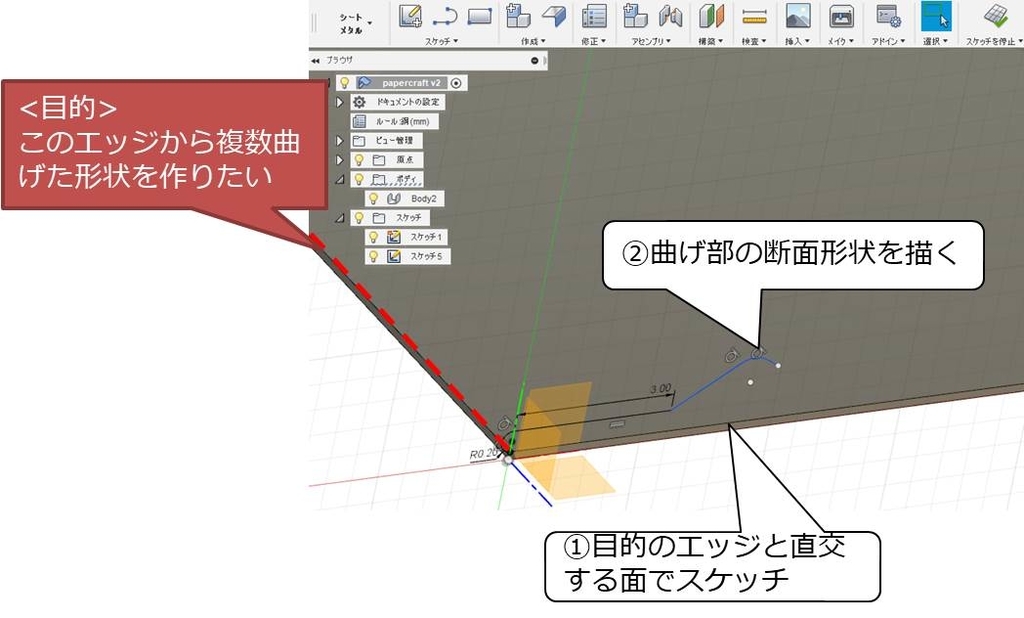Image resolution: width=1024 pixels, height=618 pixels.
Task: Click the Create Flange tool icon
Action: pos(551,15)
